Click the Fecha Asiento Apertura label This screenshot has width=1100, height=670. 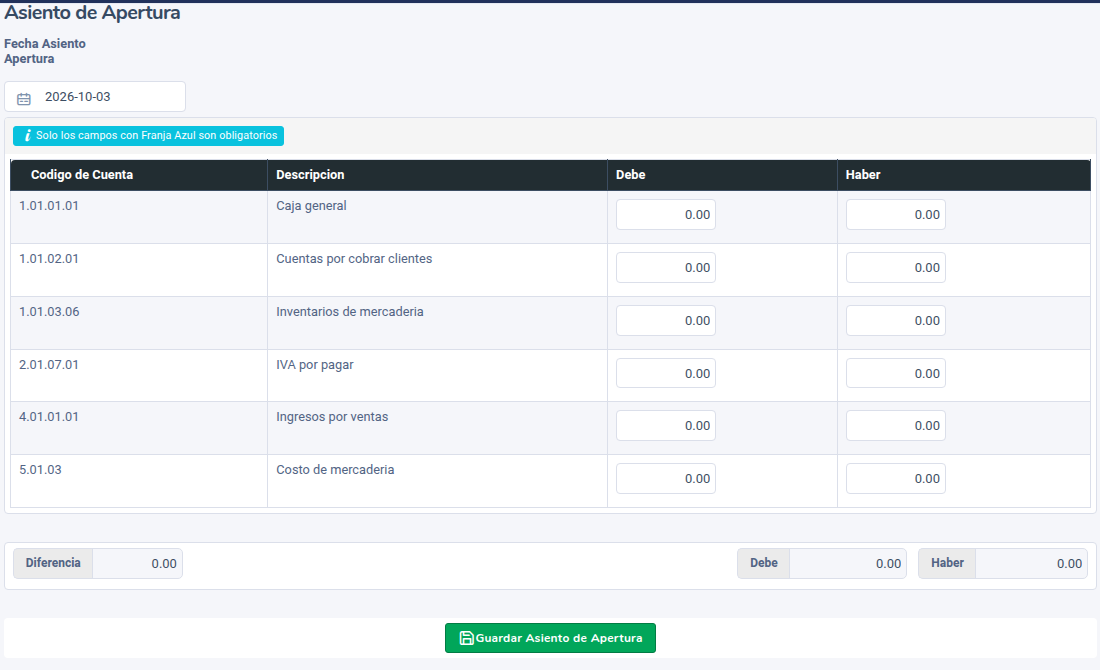(45, 51)
